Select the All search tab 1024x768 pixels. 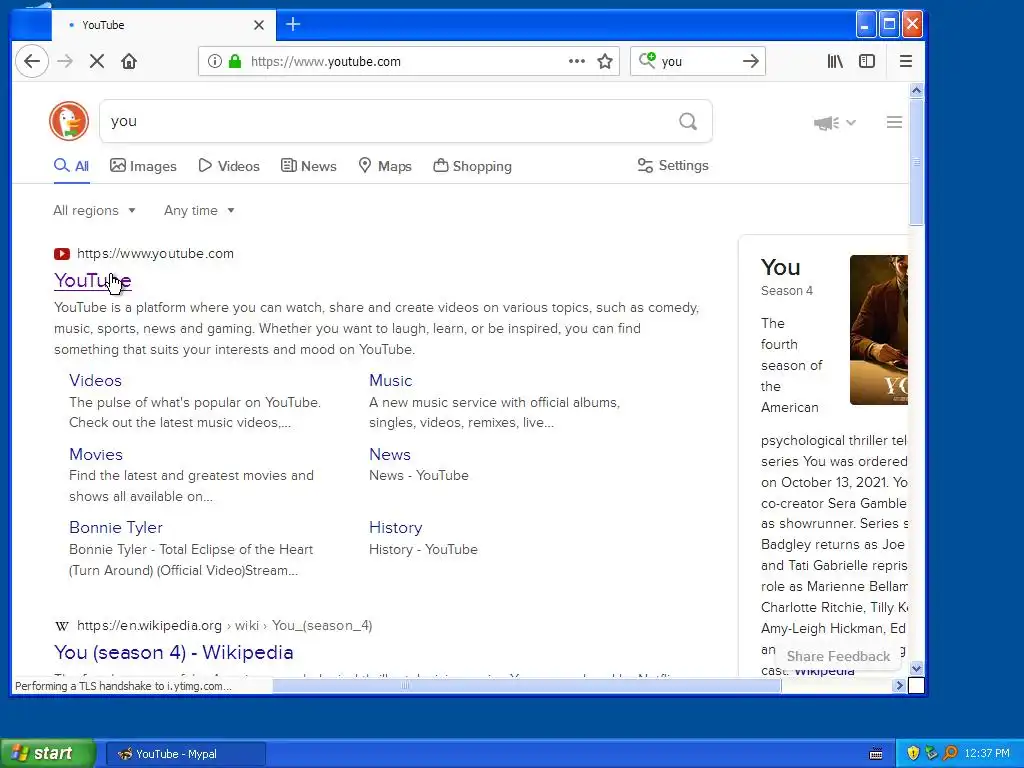pyautogui.click(x=71, y=166)
